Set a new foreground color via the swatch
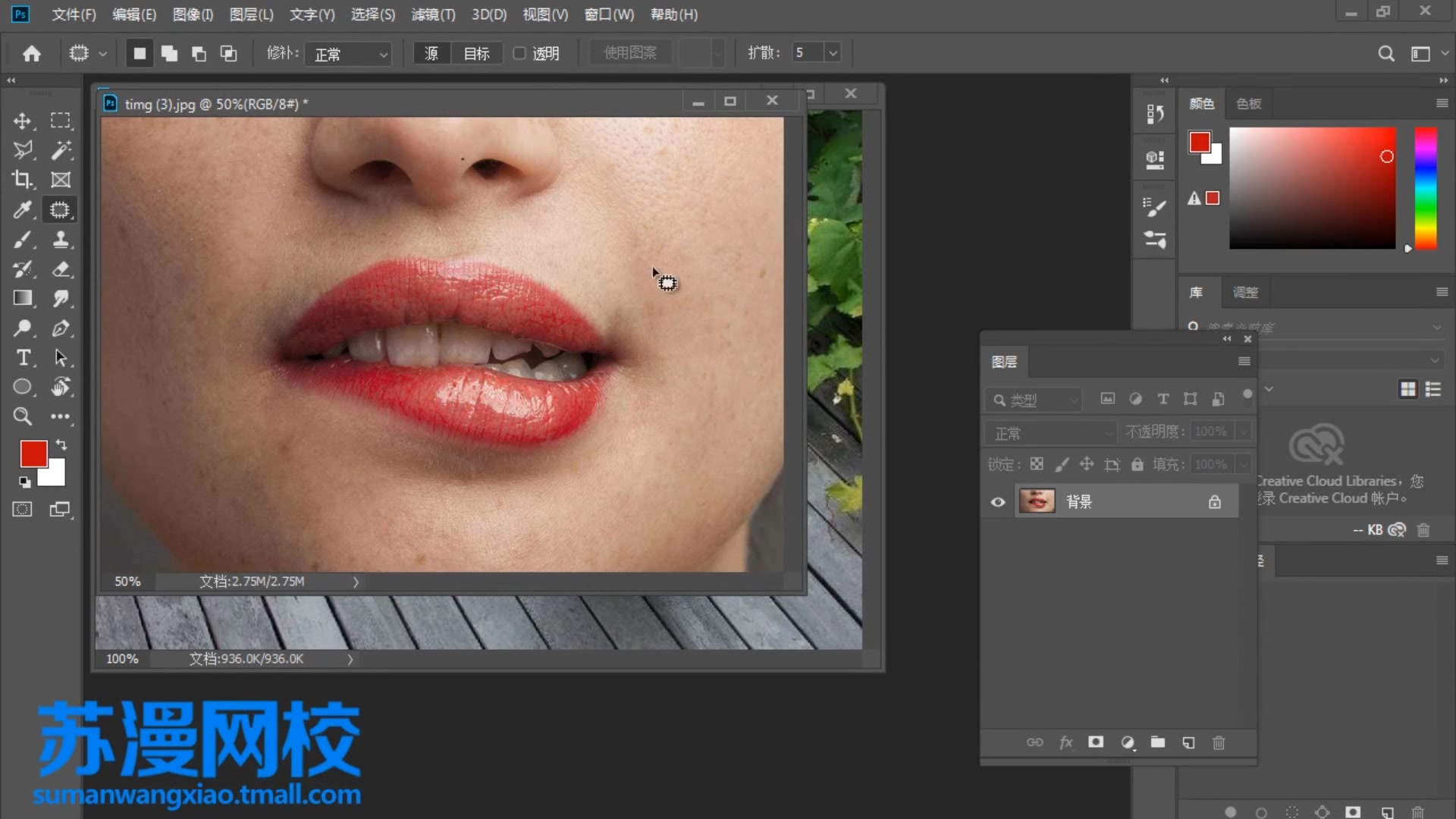 33,453
